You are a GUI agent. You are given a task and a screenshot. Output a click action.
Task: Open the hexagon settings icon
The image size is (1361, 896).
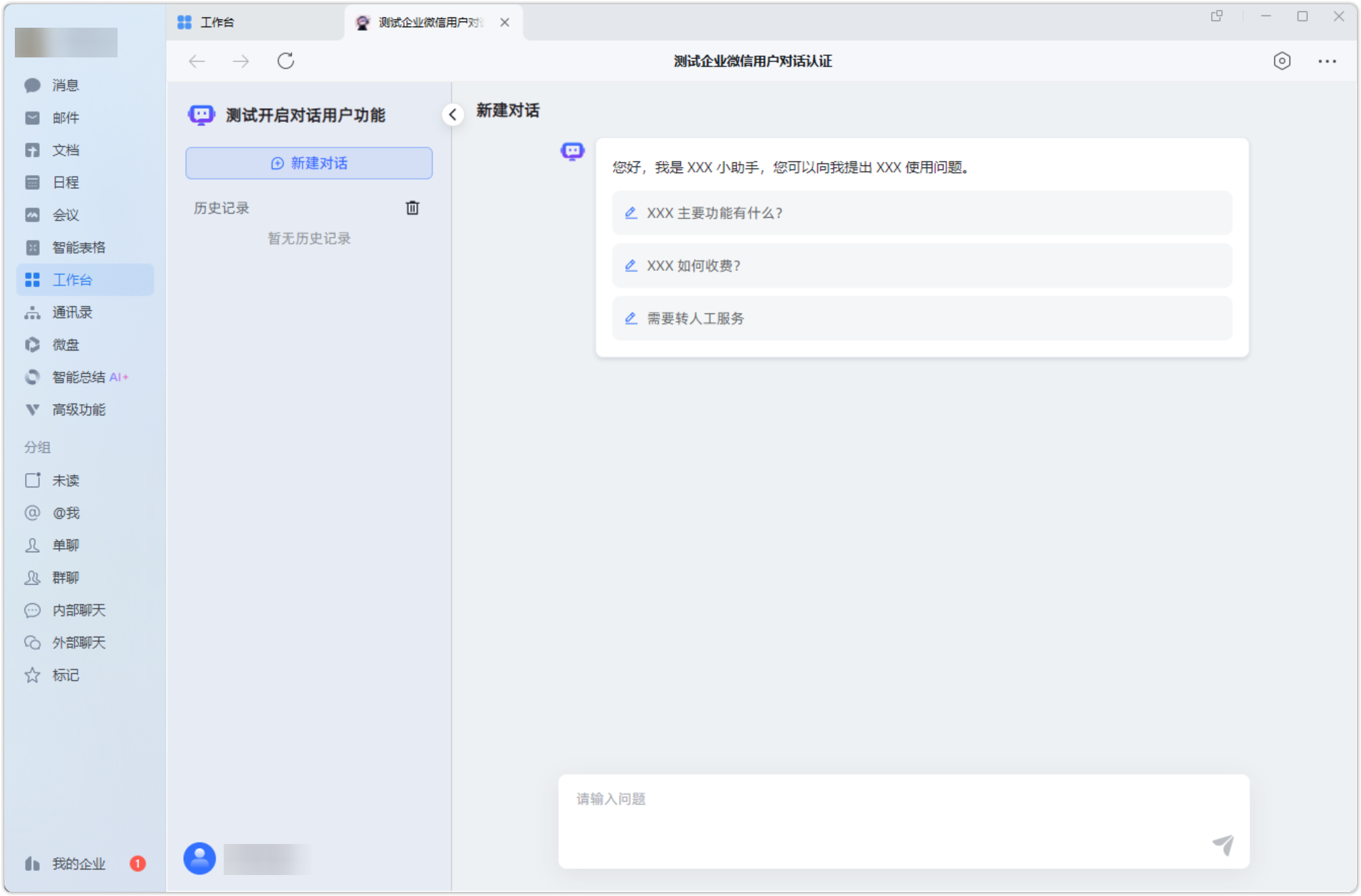click(x=1282, y=61)
